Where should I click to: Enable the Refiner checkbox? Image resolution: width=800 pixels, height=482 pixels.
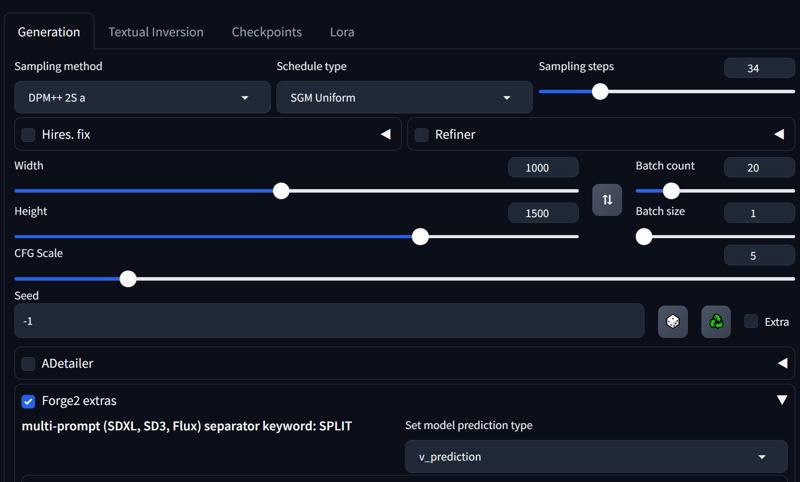[x=421, y=135]
